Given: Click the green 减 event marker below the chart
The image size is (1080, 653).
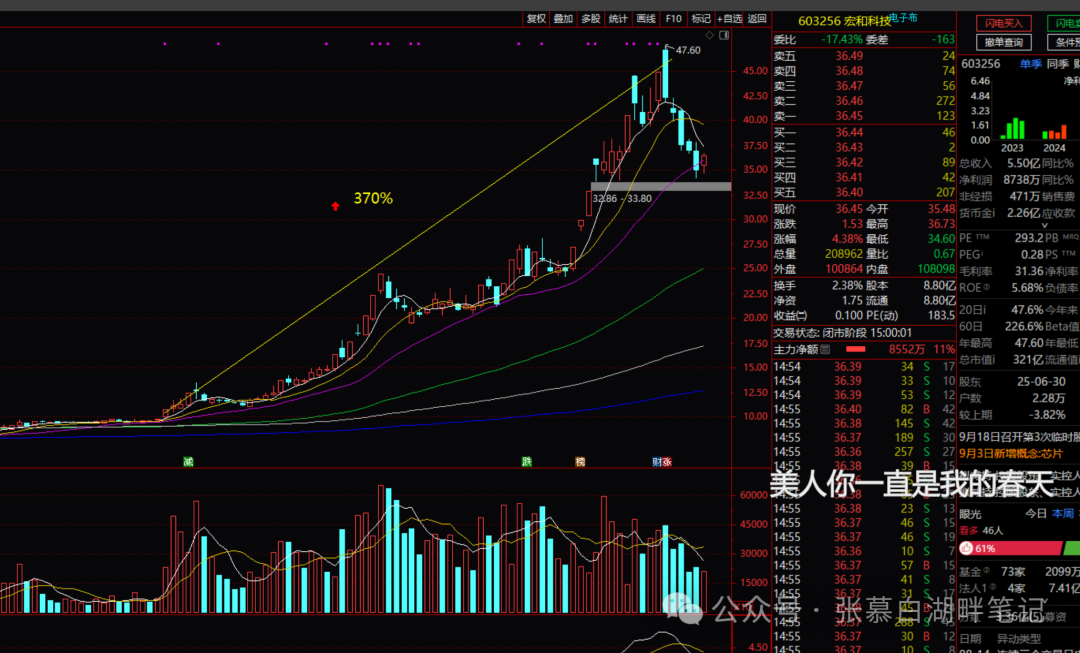Looking at the screenshot, I should (188, 462).
